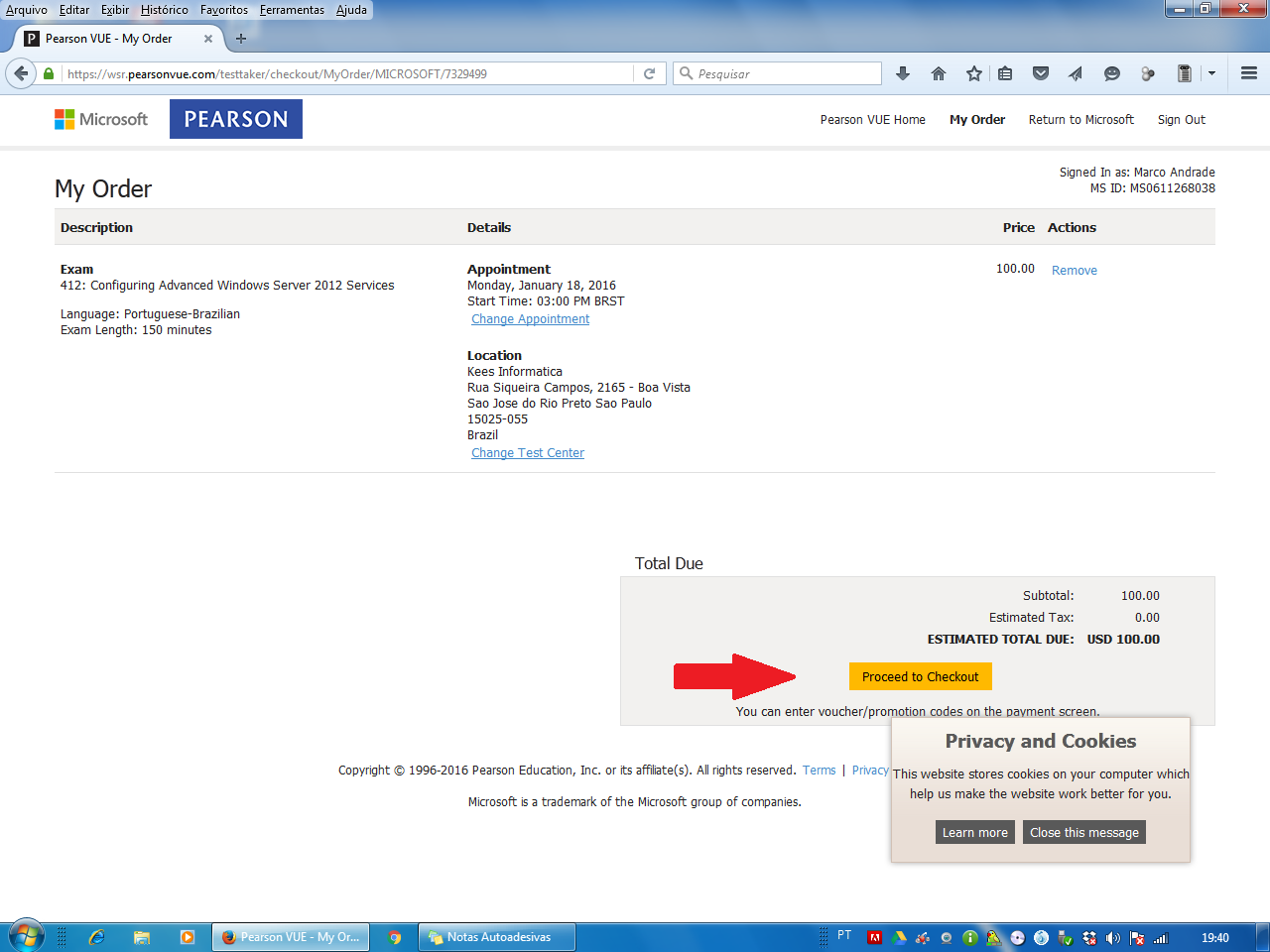This screenshot has width=1270, height=952.
Task: Launch Internet Explorer from taskbar
Action: [96, 937]
